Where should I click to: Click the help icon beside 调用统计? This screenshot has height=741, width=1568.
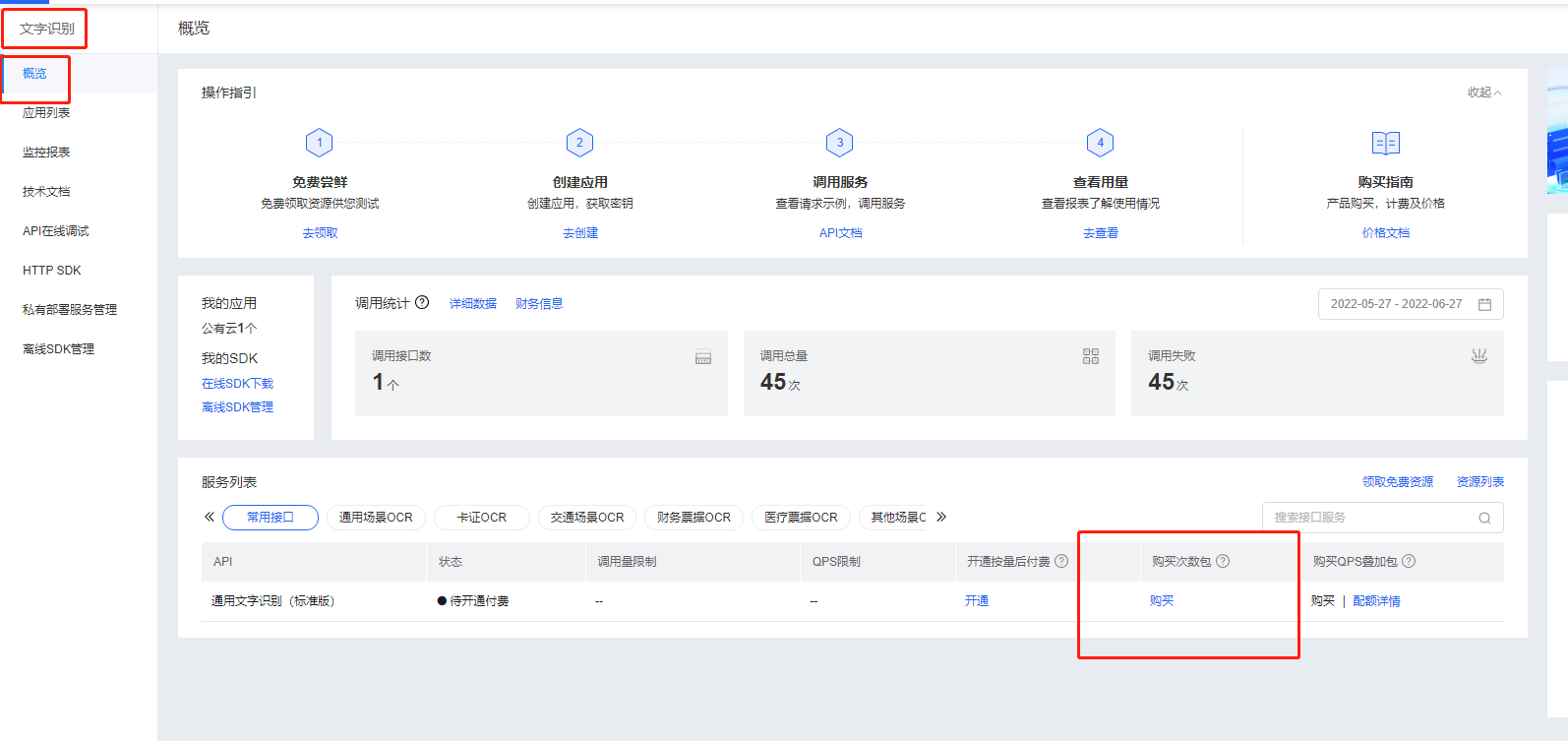422,302
